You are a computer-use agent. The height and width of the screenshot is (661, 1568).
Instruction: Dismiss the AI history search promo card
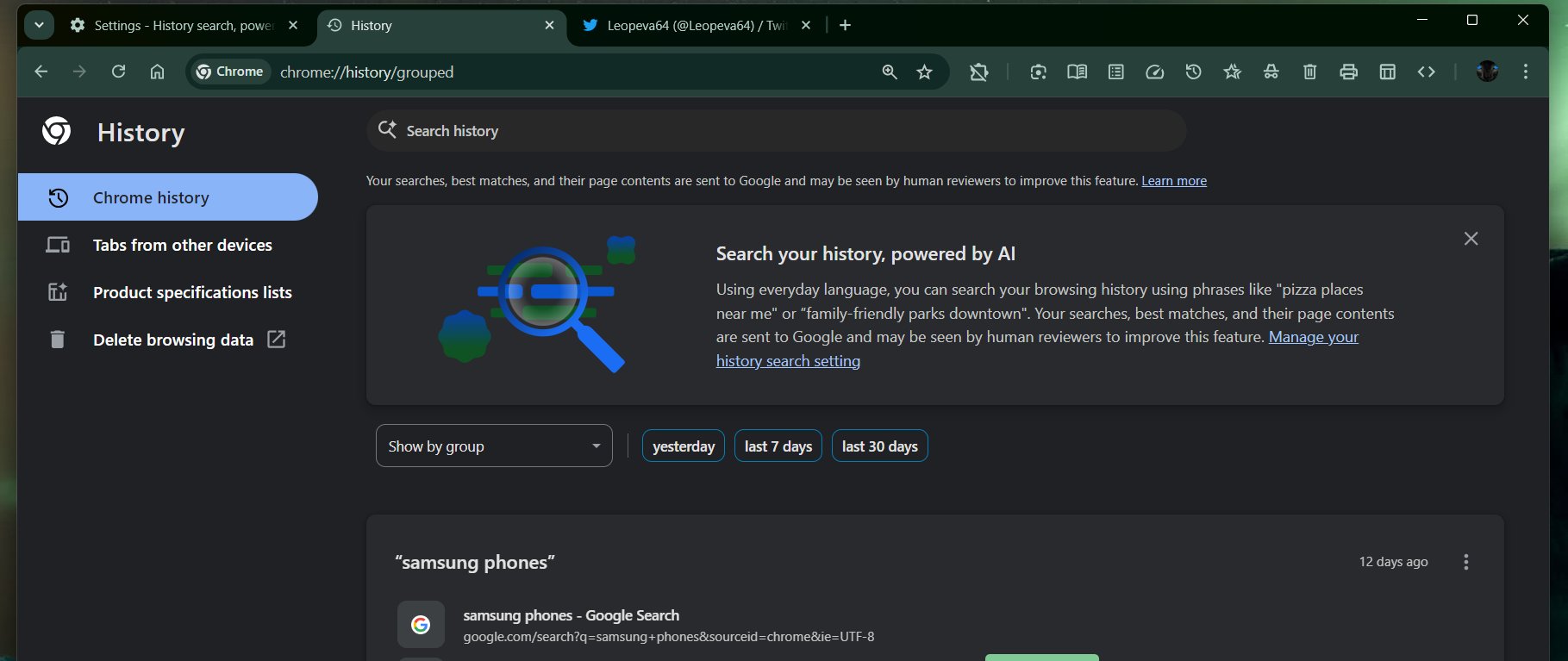[1471, 239]
